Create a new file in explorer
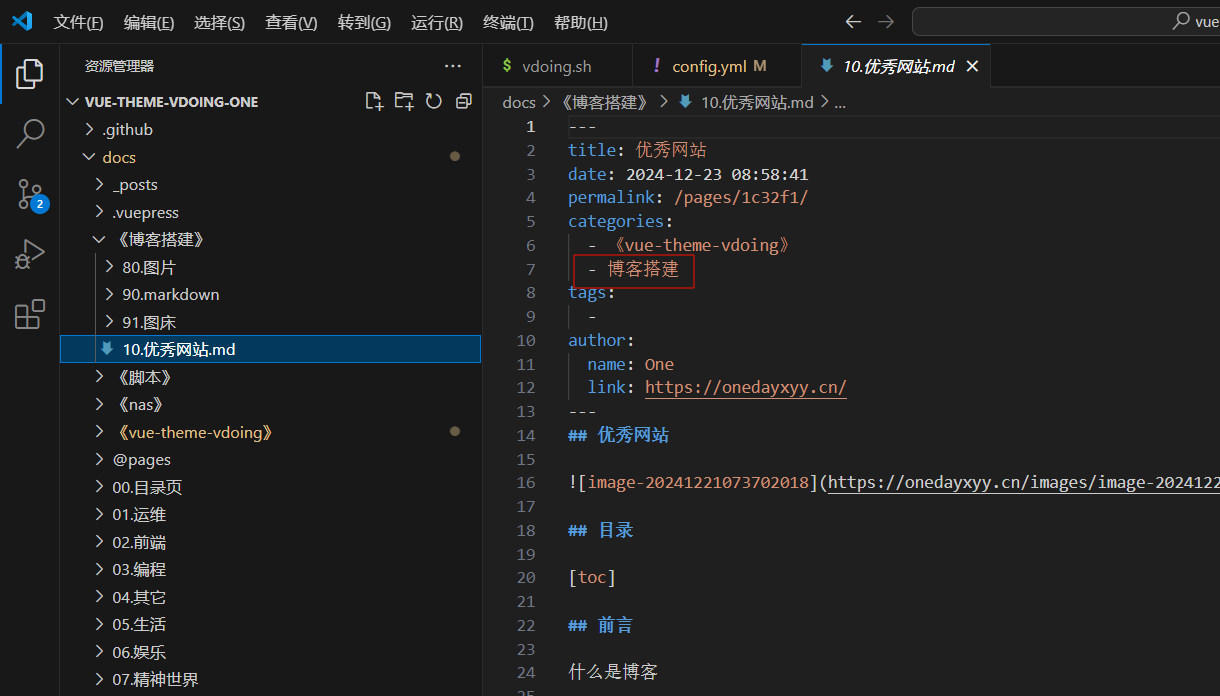1220x696 pixels. pyautogui.click(x=374, y=101)
